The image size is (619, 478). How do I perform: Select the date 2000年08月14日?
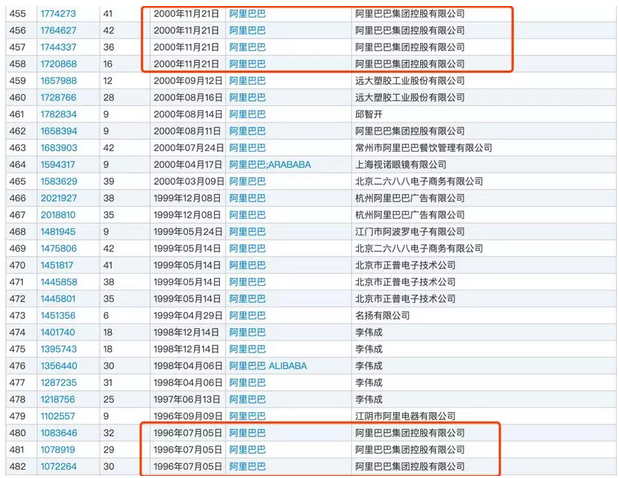pyautogui.click(x=188, y=114)
